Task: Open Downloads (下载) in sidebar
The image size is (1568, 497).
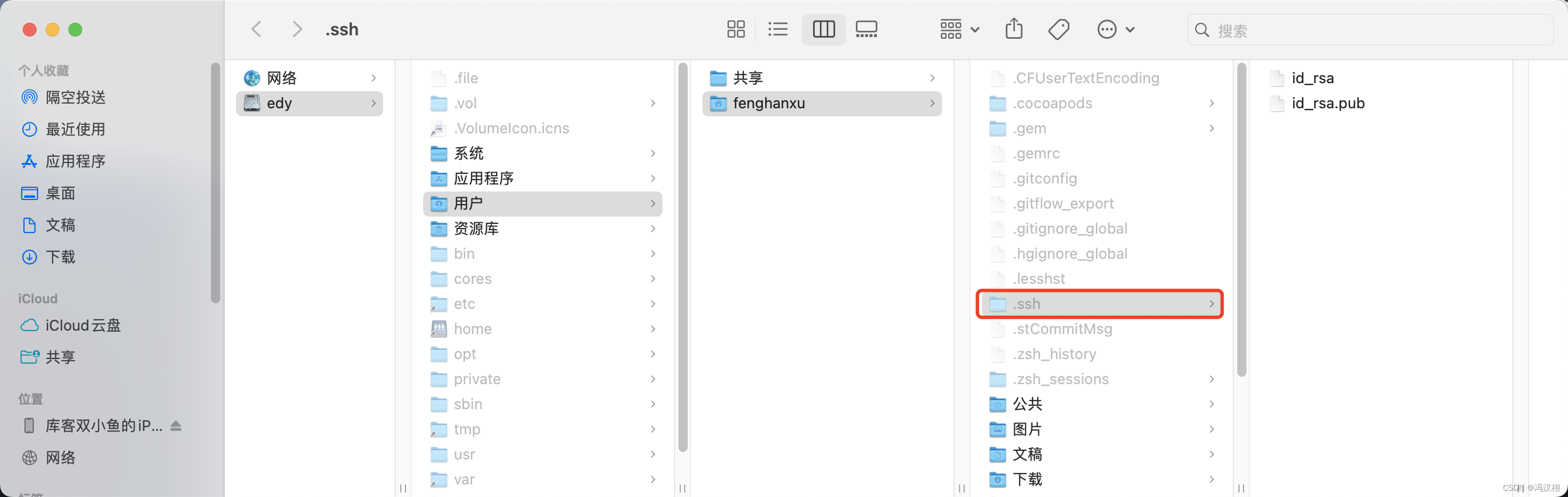Action: tap(48, 256)
